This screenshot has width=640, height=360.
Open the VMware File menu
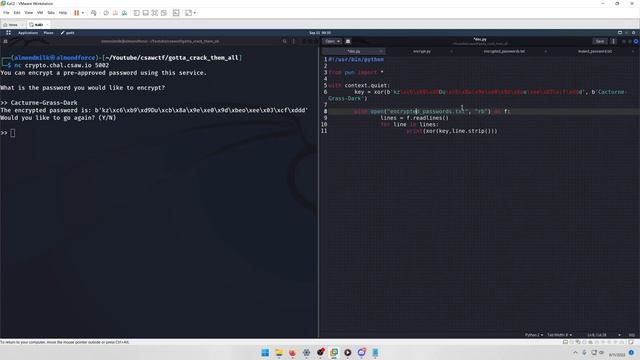tap(6, 13)
